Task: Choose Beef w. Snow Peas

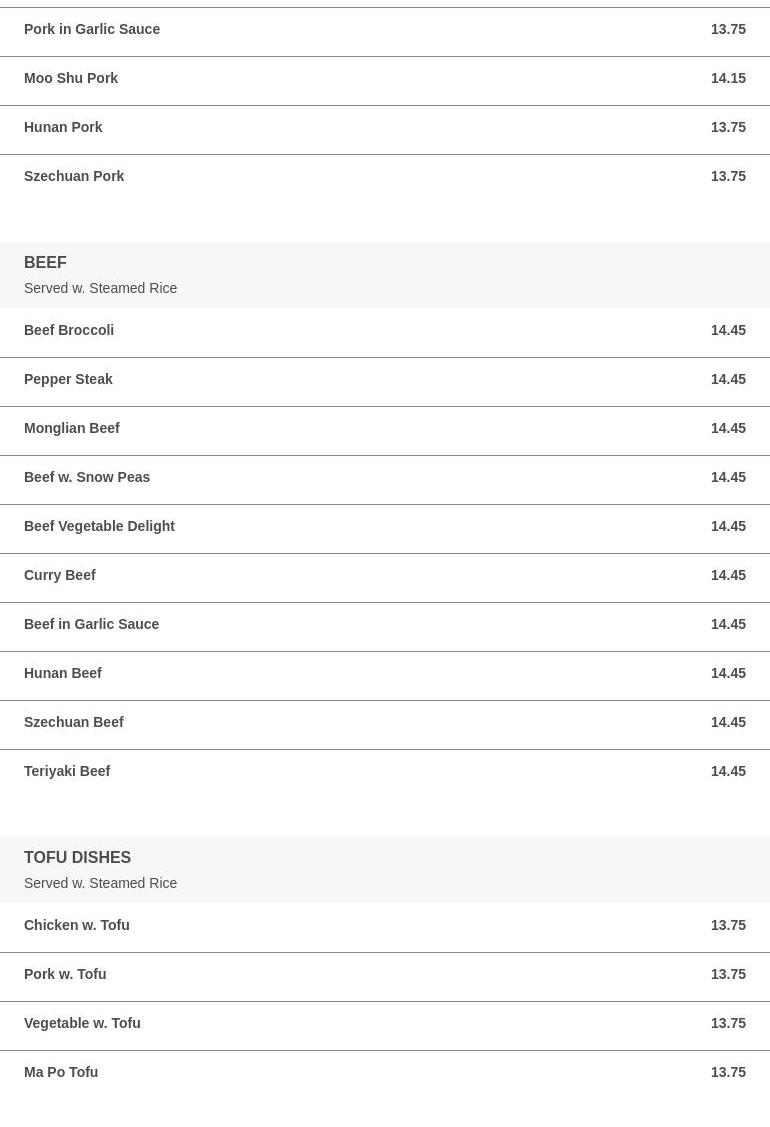Action: [385, 479]
